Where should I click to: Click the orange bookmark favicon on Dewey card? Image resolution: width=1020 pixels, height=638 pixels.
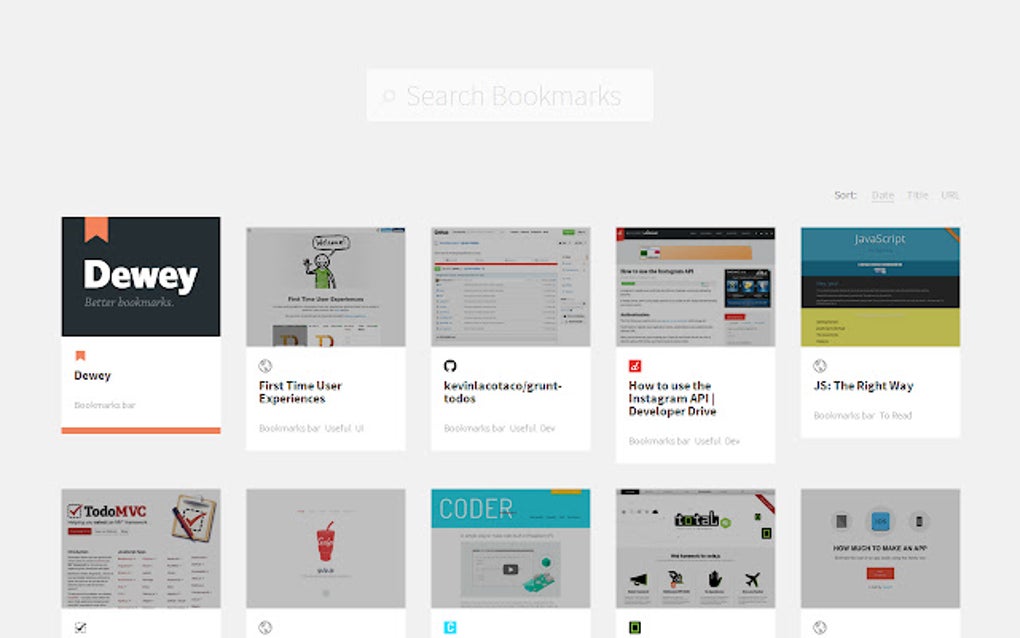tap(80, 356)
